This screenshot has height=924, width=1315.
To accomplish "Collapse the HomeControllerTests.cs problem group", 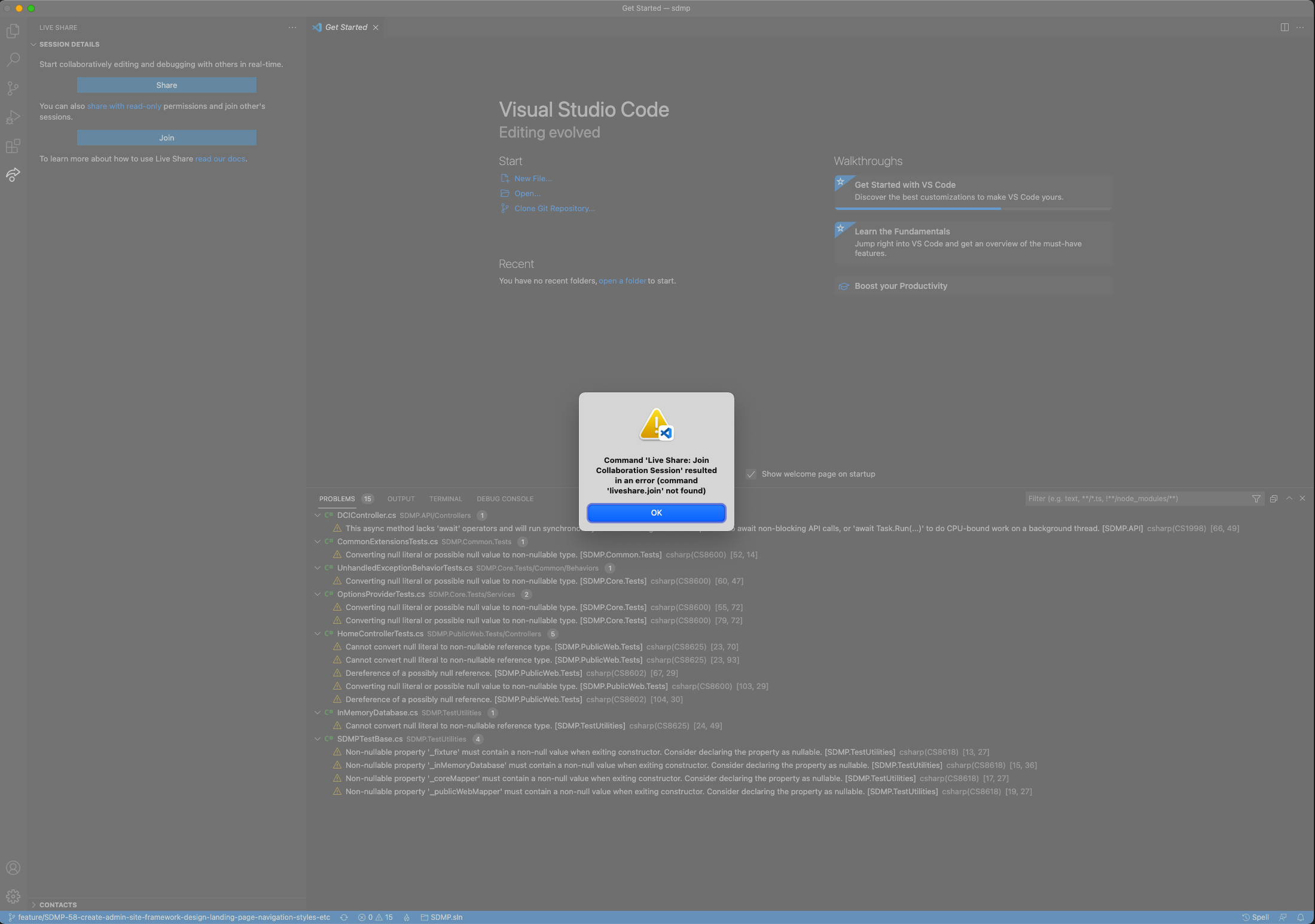I will tap(318, 634).
